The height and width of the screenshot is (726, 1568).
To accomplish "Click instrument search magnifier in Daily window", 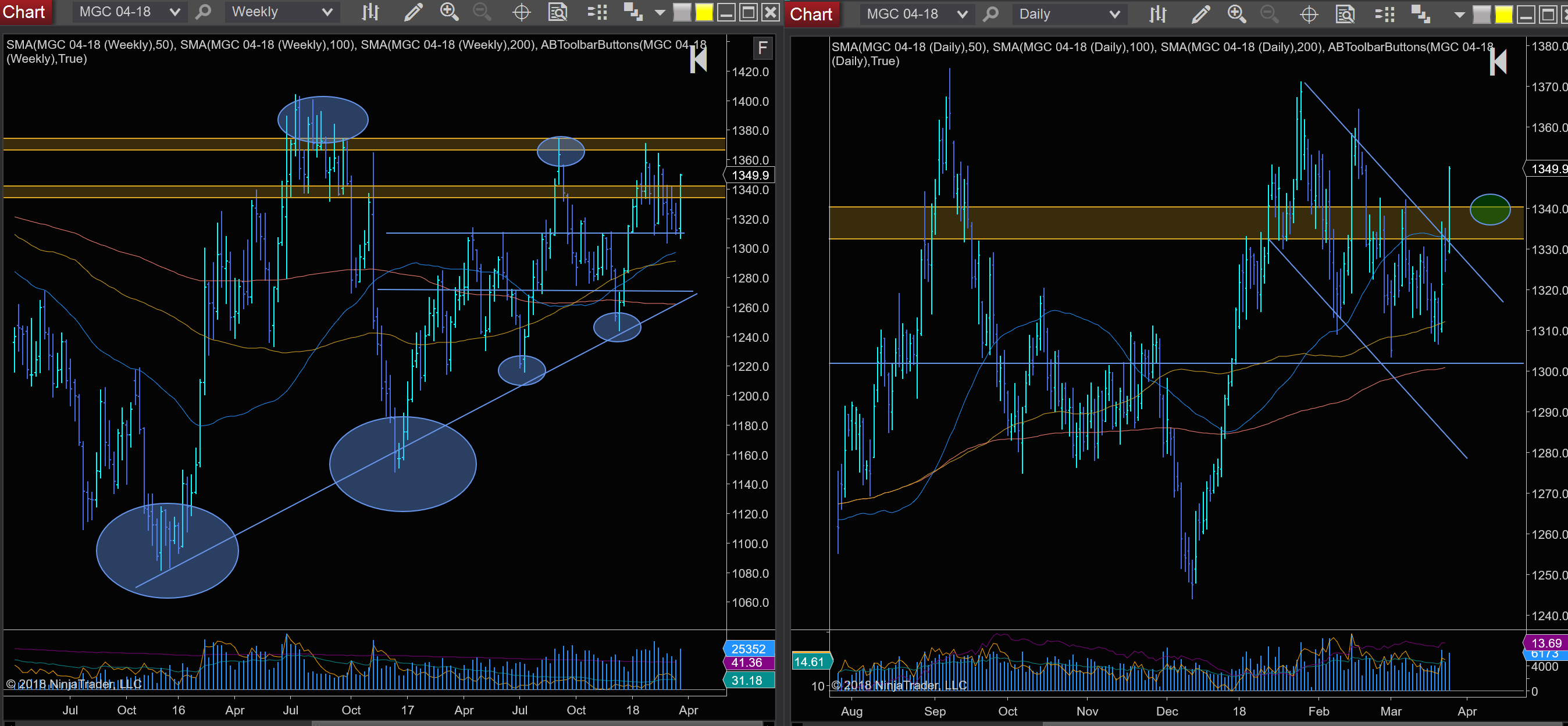I will point(991,14).
